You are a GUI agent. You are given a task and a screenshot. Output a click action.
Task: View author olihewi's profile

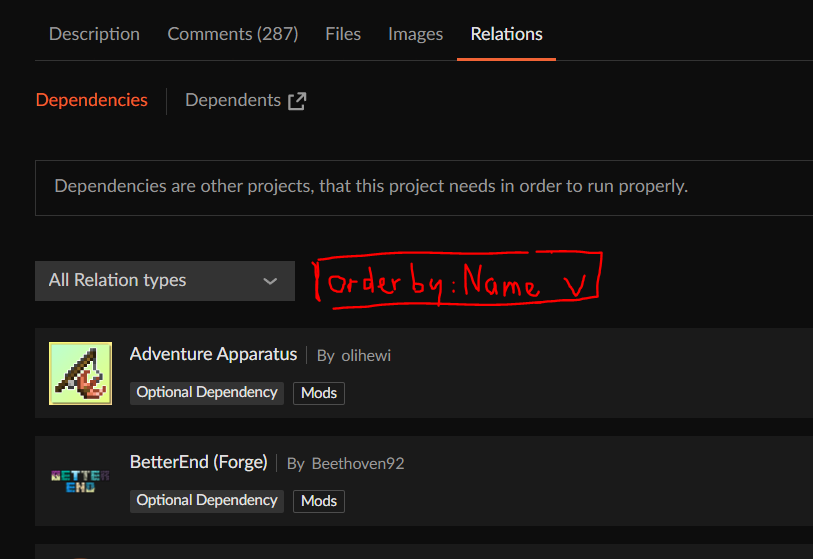(x=365, y=355)
